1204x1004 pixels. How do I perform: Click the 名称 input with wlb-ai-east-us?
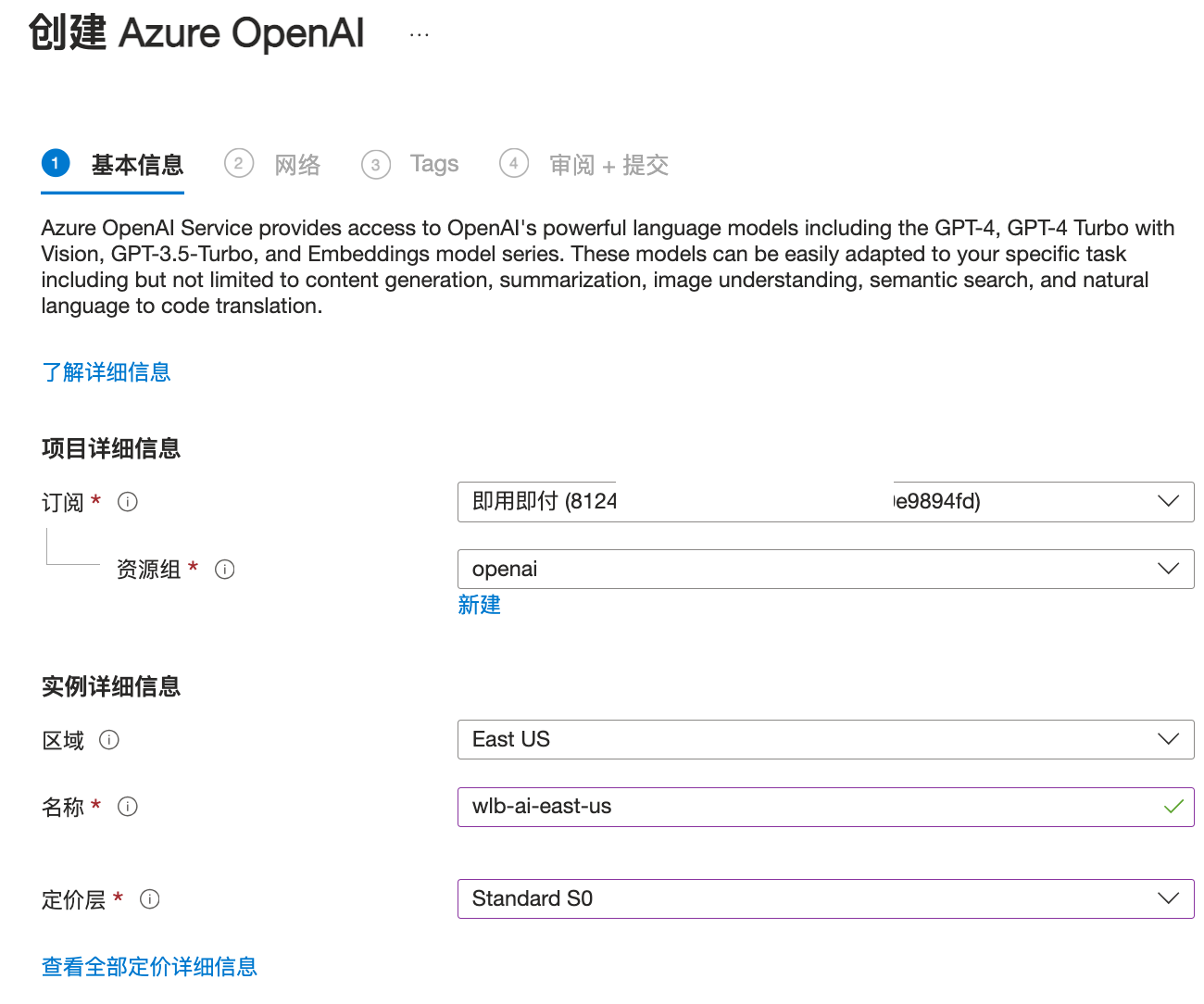(825, 807)
